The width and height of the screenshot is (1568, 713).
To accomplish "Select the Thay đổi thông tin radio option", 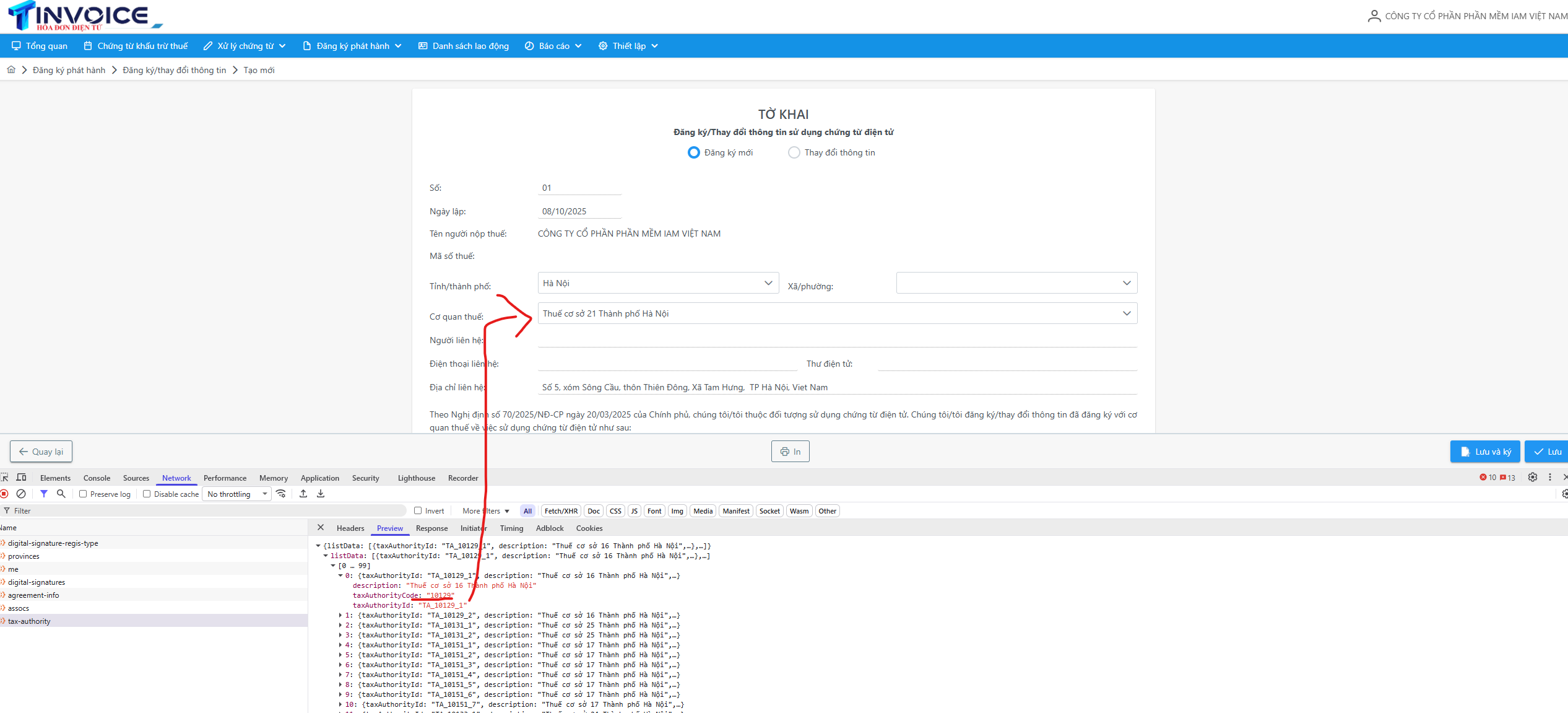I will coord(794,152).
